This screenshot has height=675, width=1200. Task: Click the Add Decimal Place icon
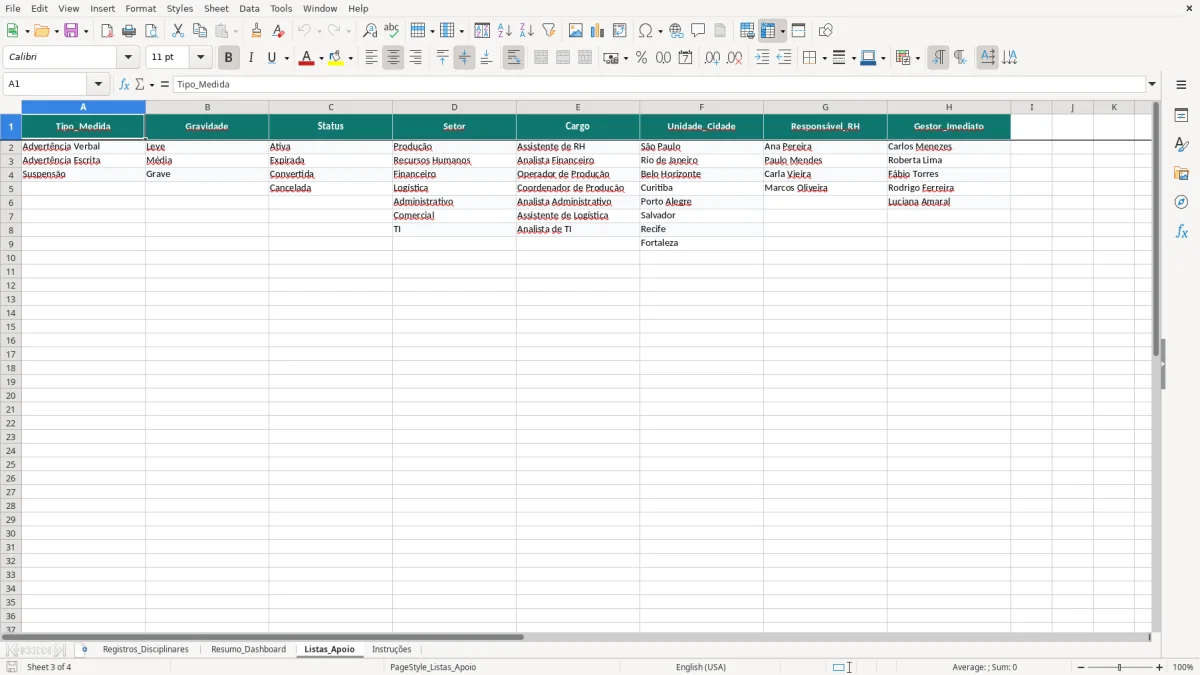point(713,58)
